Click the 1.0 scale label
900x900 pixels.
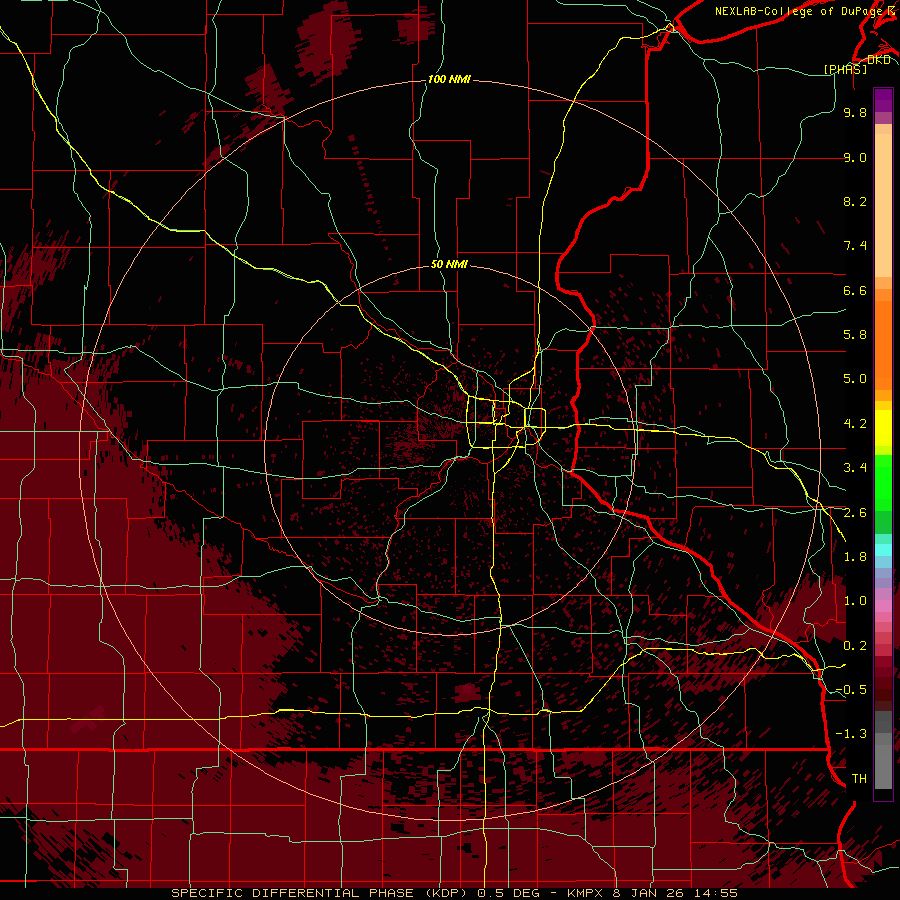[855, 601]
